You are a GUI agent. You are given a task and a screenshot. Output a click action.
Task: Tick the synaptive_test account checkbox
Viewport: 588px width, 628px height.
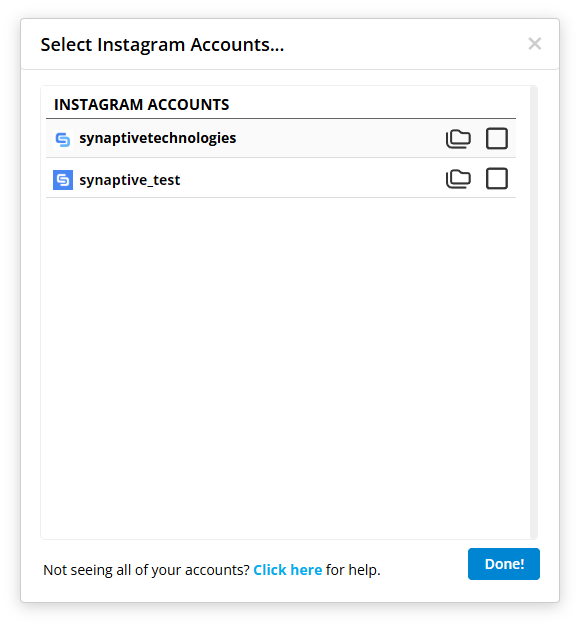(497, 179)
